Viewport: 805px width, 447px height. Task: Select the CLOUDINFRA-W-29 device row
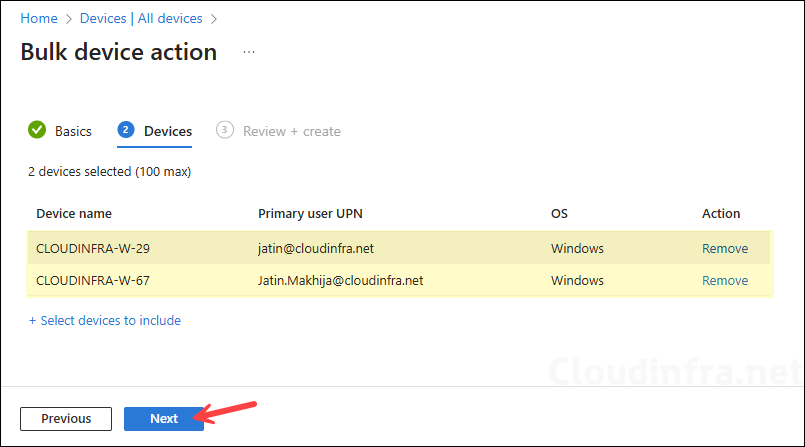coord(93,248)
